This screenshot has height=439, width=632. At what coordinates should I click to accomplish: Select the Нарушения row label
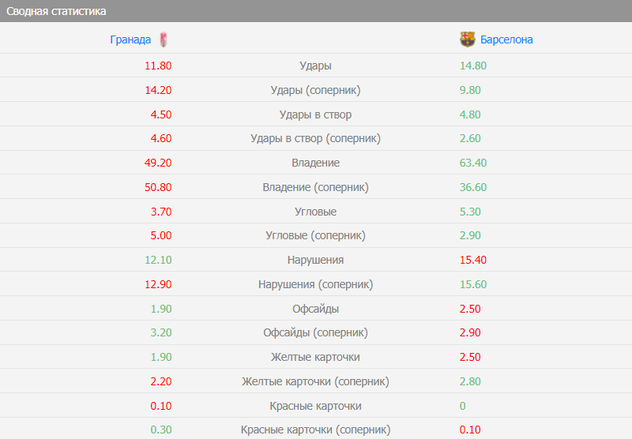pos(316,260)
